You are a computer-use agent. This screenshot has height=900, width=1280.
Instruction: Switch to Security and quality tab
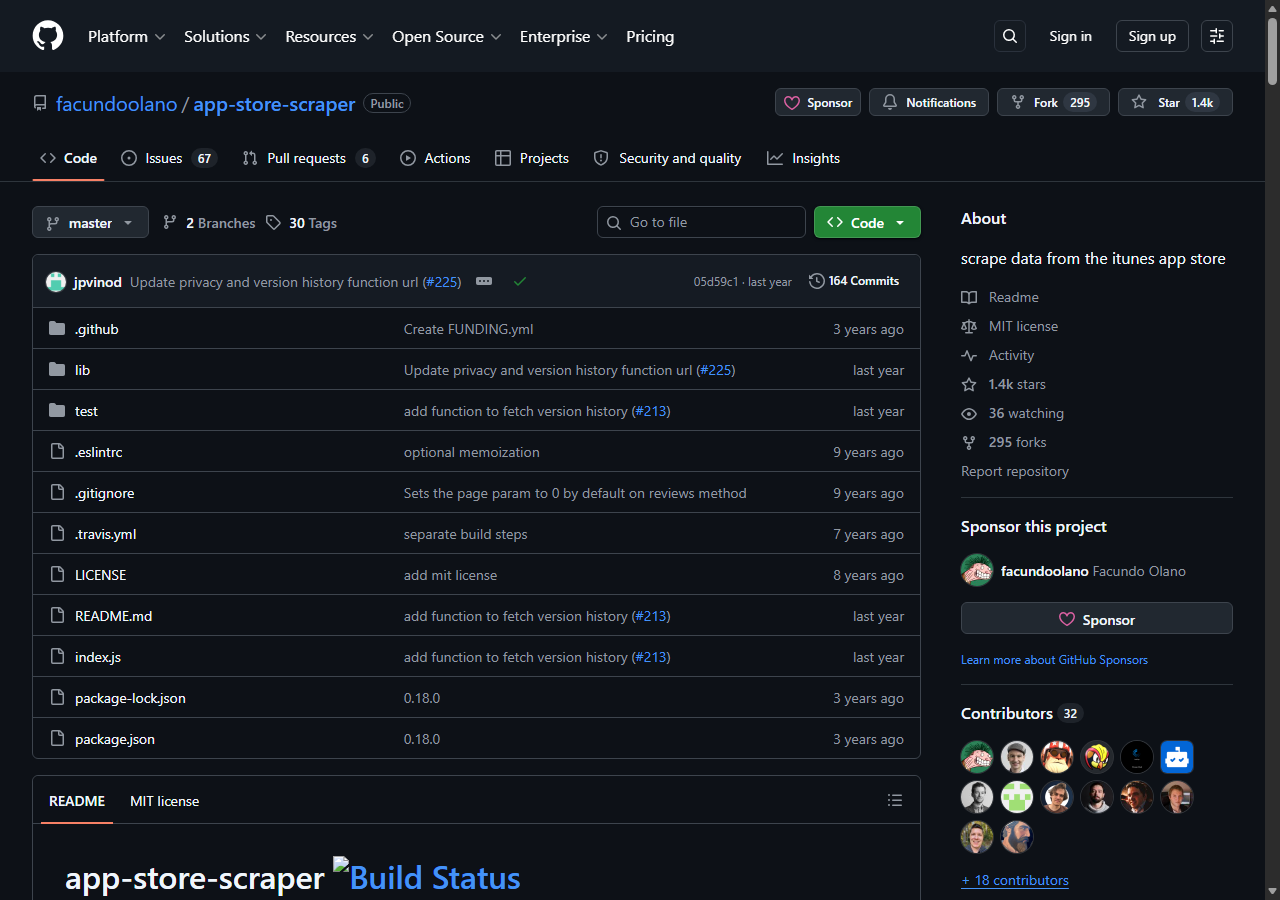[x=667, y=158]
